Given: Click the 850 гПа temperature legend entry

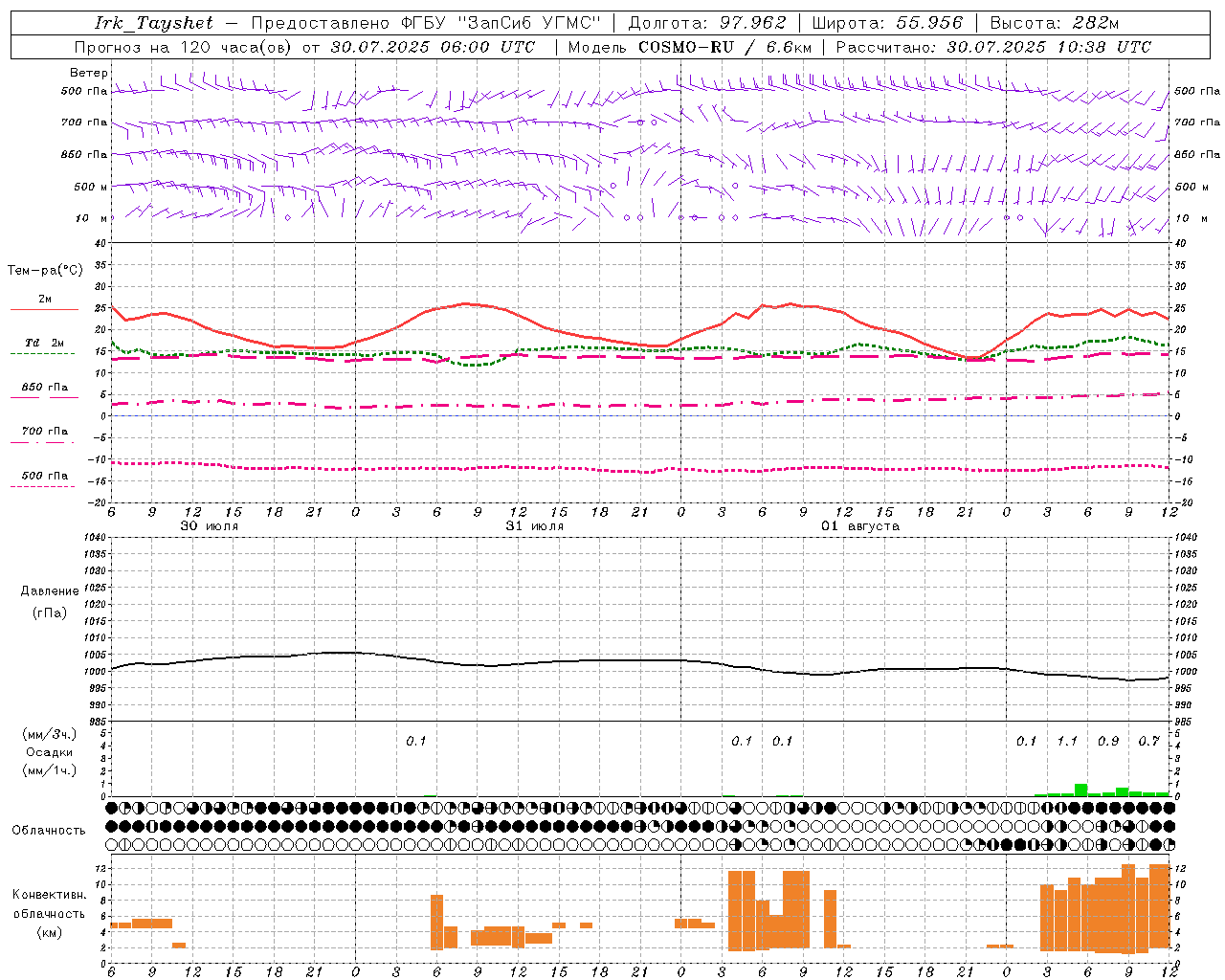Looking at the screenshot, I should click(44, 391).
